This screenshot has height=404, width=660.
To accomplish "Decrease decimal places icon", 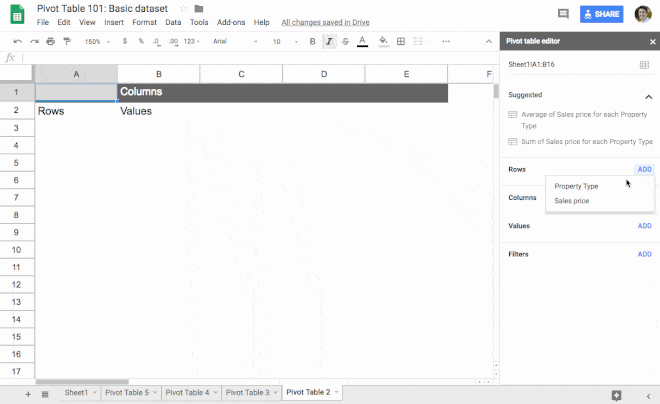I will [157, 42].
